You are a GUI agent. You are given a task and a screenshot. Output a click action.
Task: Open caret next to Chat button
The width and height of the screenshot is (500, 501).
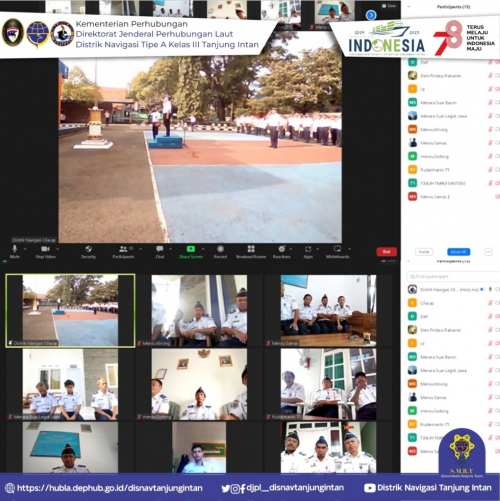[x=171, y=249]
